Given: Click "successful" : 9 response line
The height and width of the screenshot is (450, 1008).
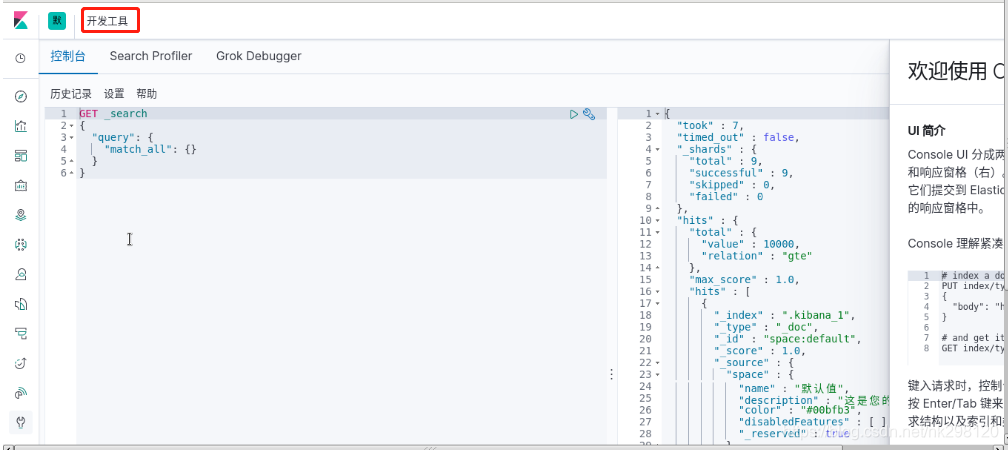Looking at the screenshot, I should [741, 173].
